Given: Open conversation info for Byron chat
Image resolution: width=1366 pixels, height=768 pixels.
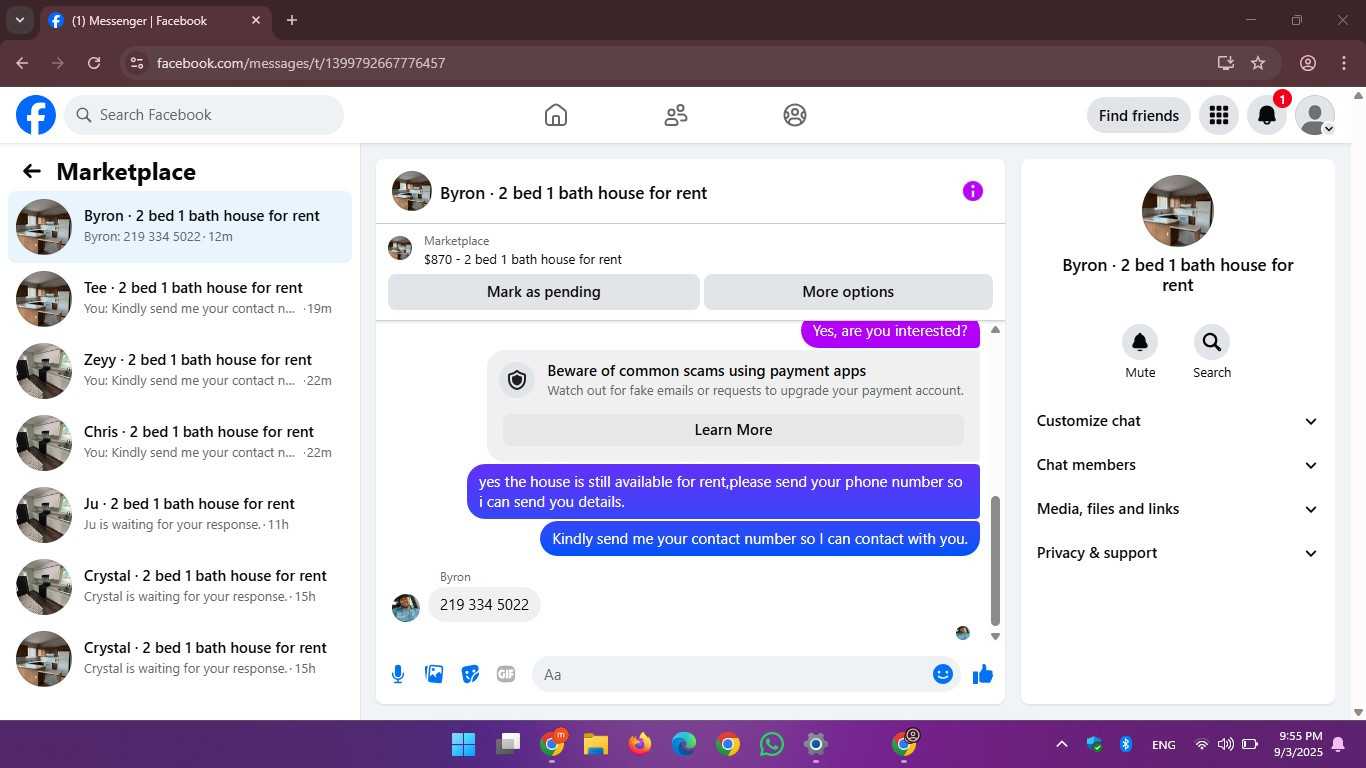Looking at the screenshot, I should pos(973,191).
